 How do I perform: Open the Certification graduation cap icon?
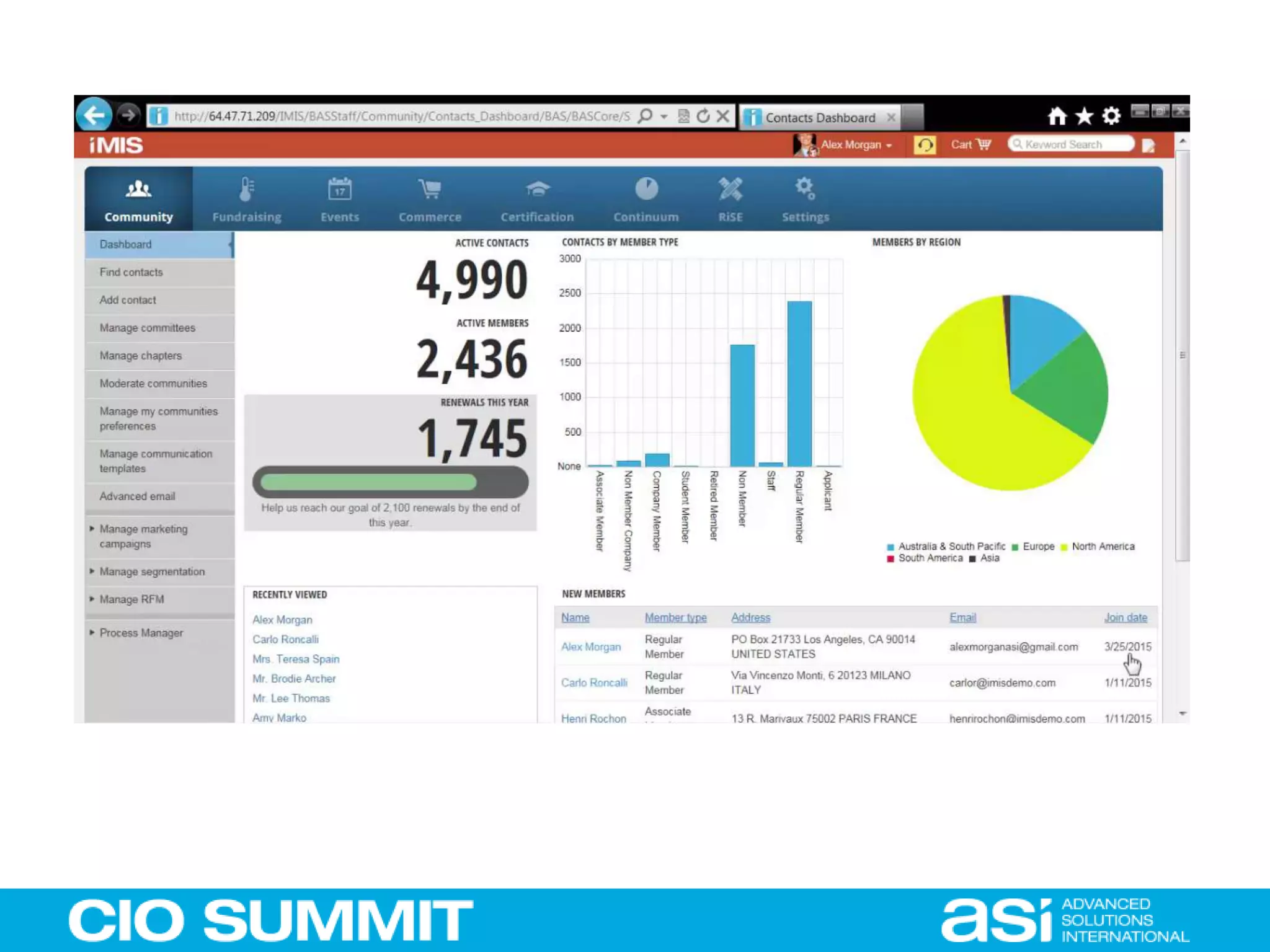(537, 190)
